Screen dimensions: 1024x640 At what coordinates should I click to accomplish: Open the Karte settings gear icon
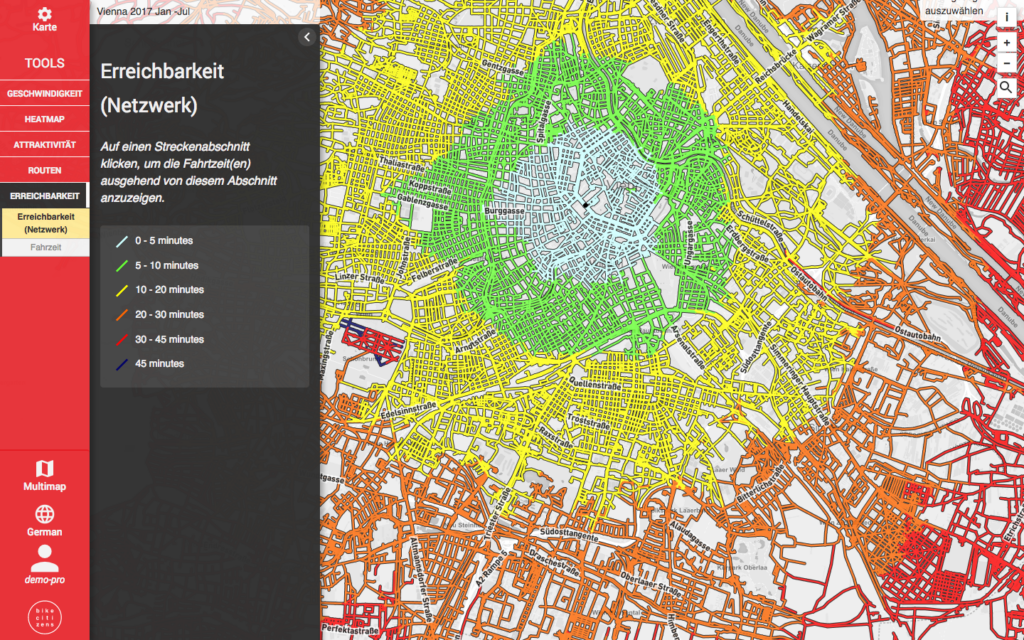(44, 14)
